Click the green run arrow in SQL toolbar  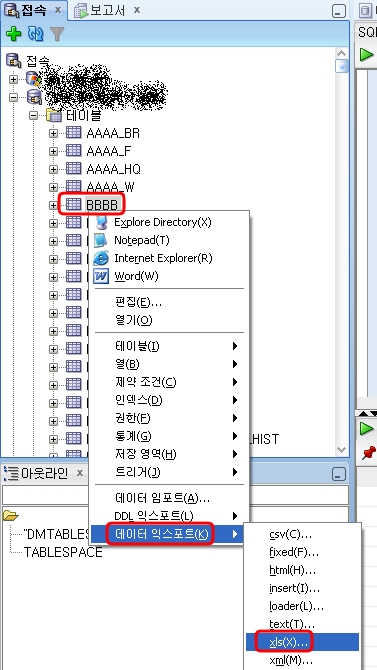coord(367,54)
